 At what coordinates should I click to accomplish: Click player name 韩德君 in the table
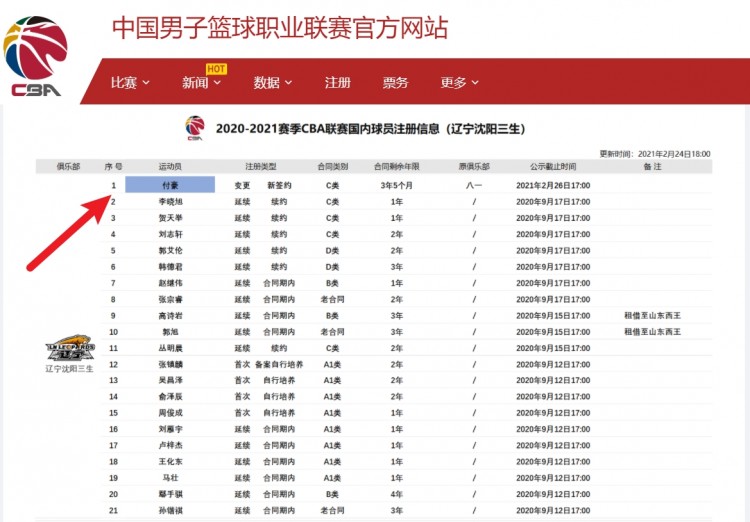(170, 267)
